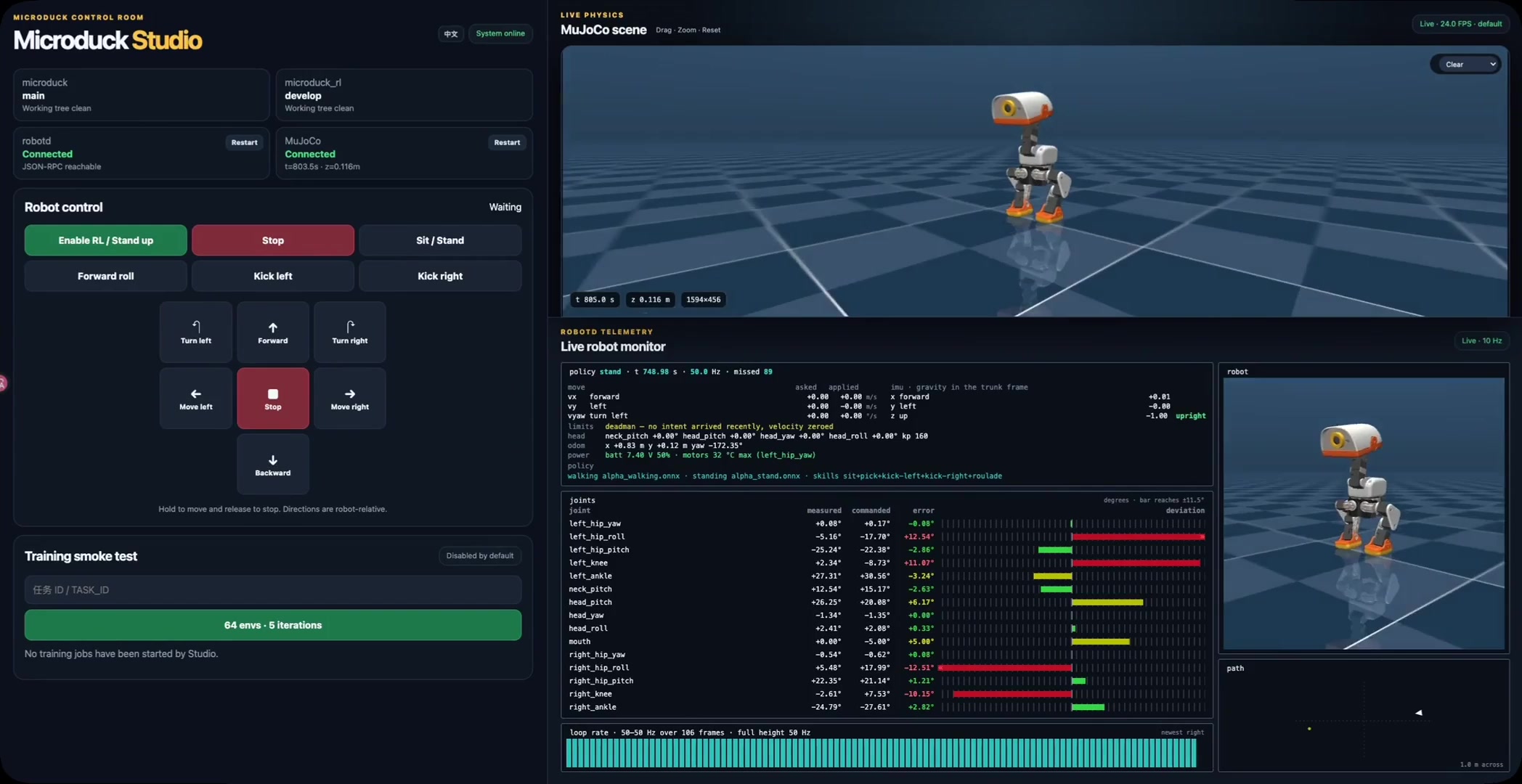Click the right_hip_roll red deviation bar
1522x784 pixels.
click(x=1005, y=668)
